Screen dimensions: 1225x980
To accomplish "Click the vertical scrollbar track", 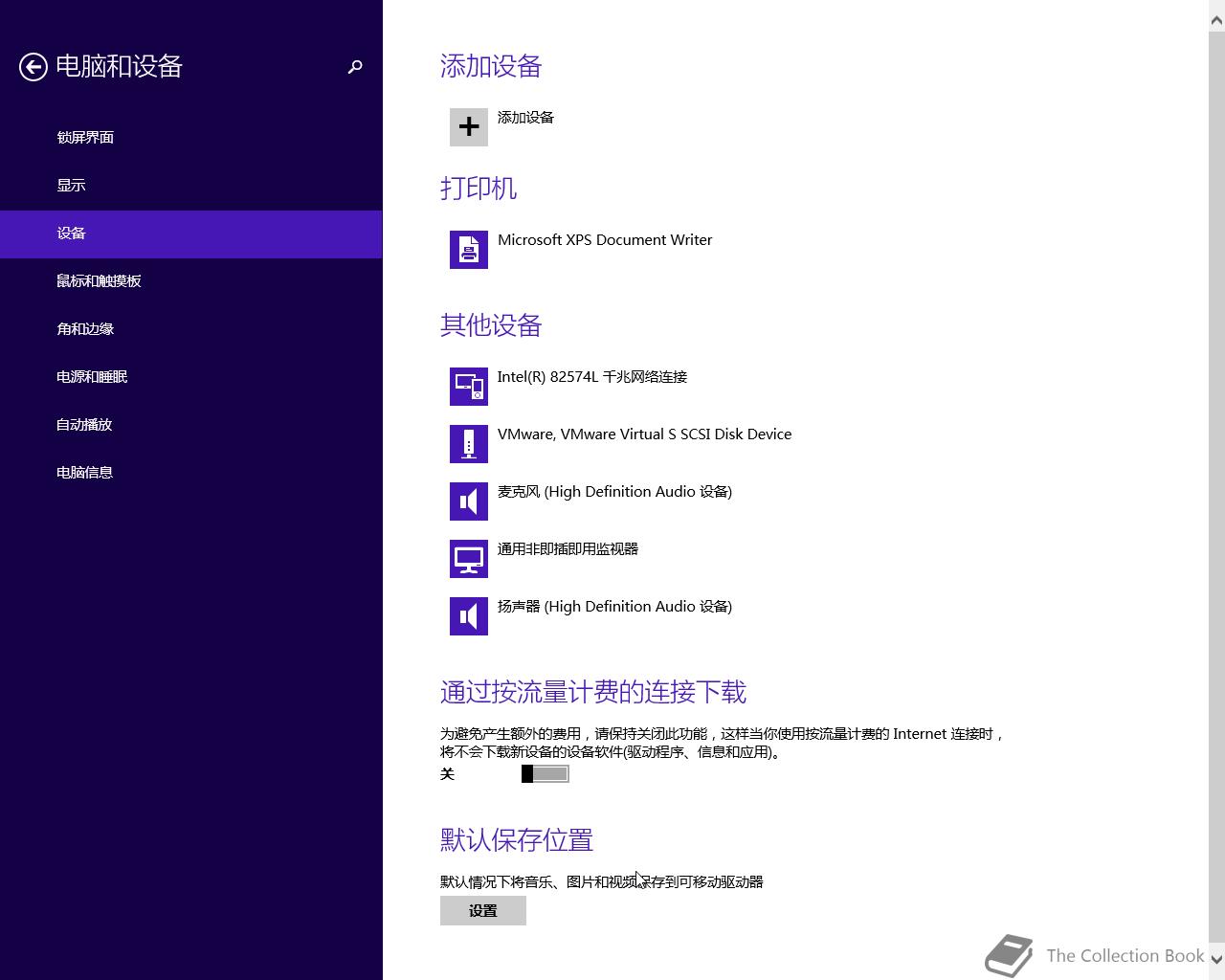I will pyautogui.click(x=1216, y=488).
